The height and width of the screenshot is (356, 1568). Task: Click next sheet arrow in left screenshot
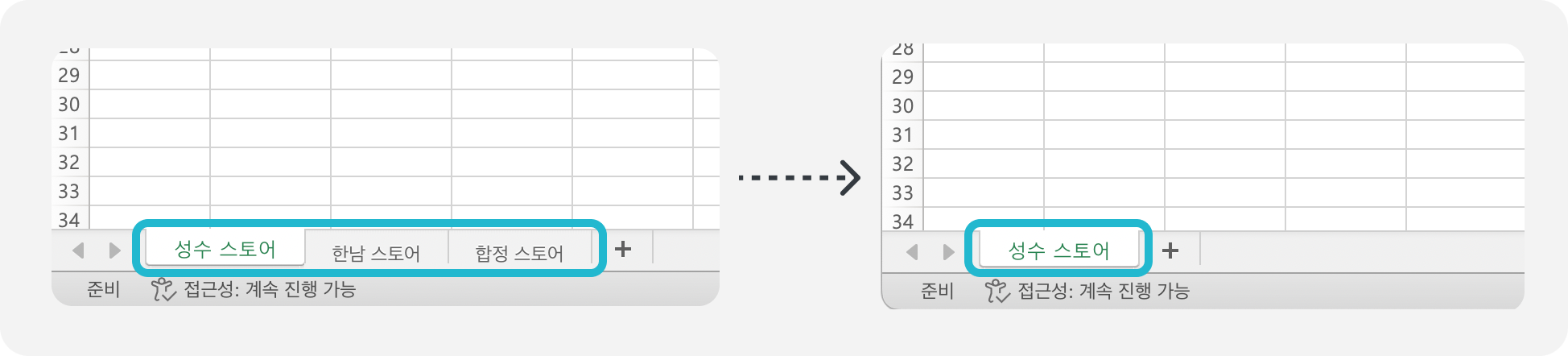114,250
